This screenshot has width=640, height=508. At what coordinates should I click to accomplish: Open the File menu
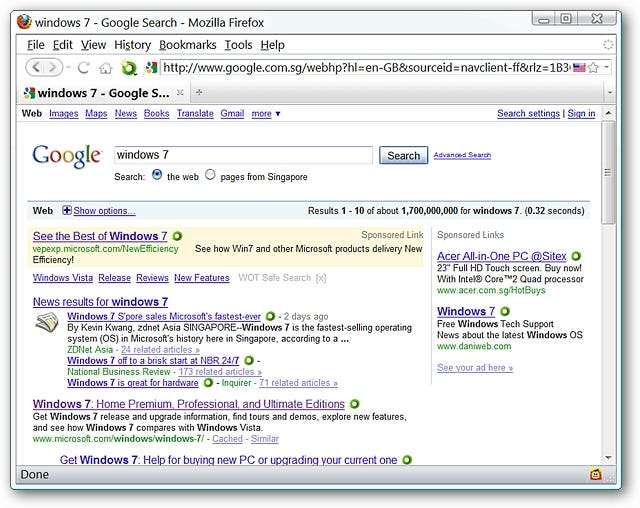[36, 45]
